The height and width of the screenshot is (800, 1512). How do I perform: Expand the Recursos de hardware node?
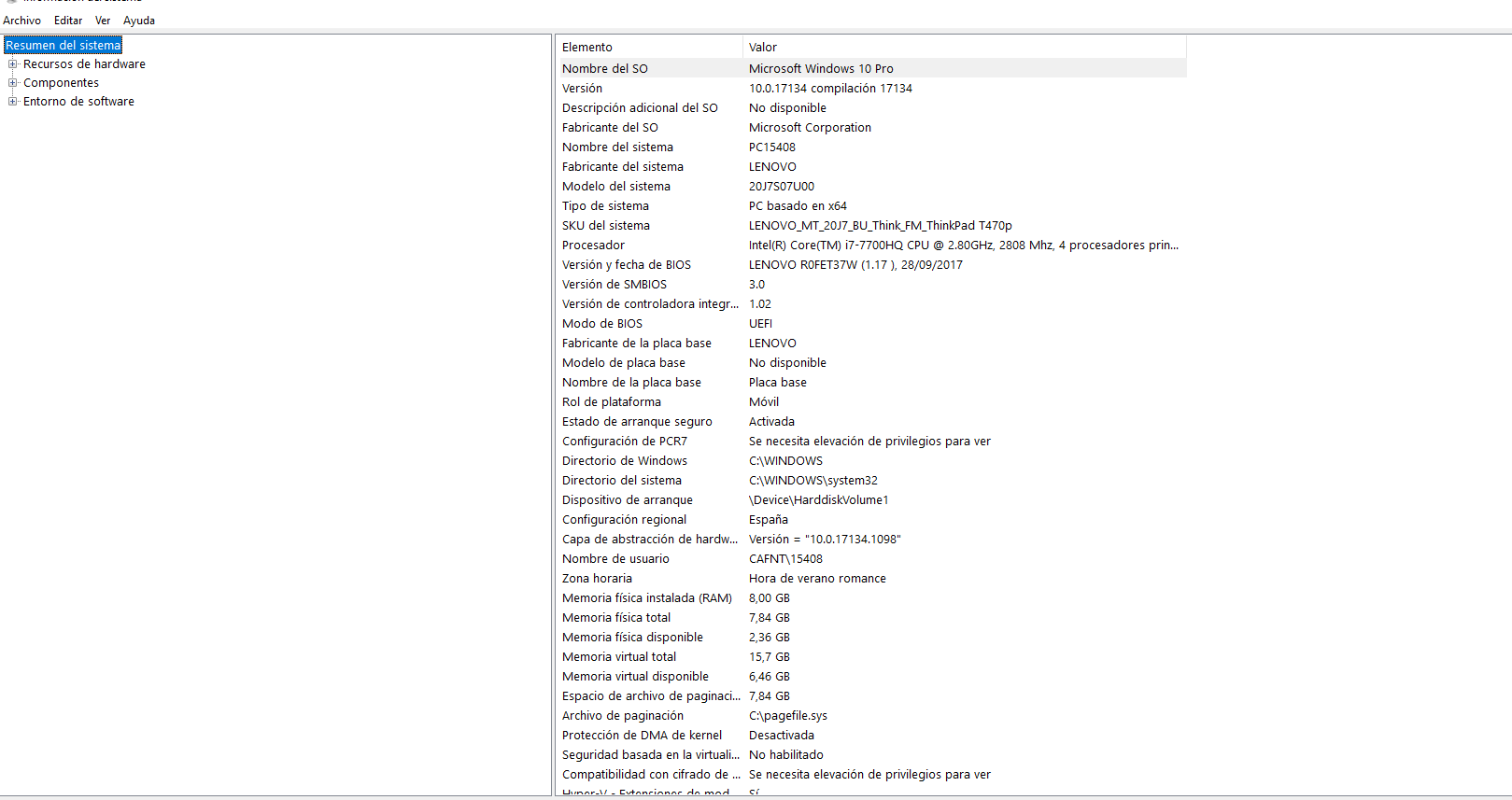coord(13,64)
